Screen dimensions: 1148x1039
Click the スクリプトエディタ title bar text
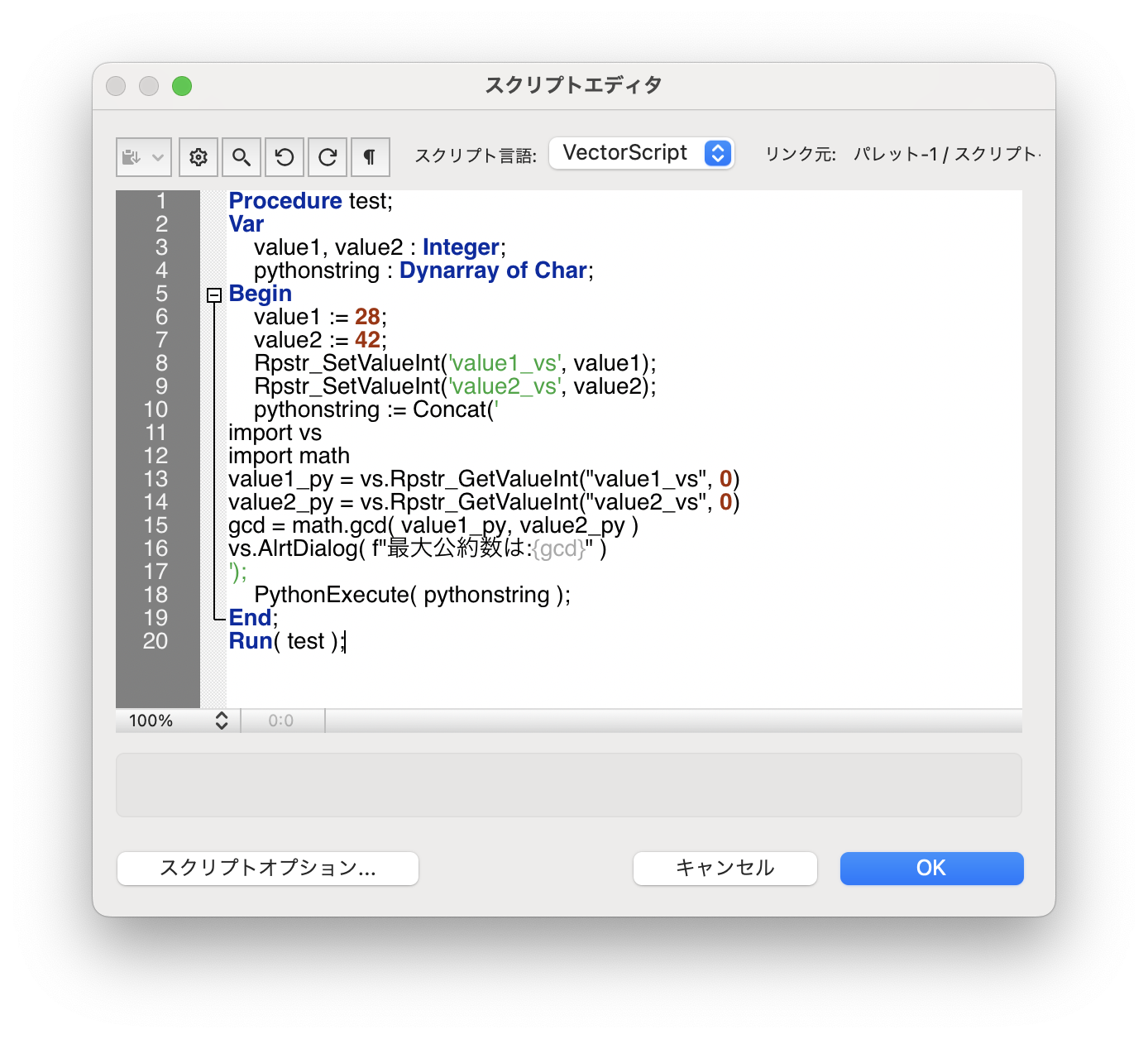(573, 84)
